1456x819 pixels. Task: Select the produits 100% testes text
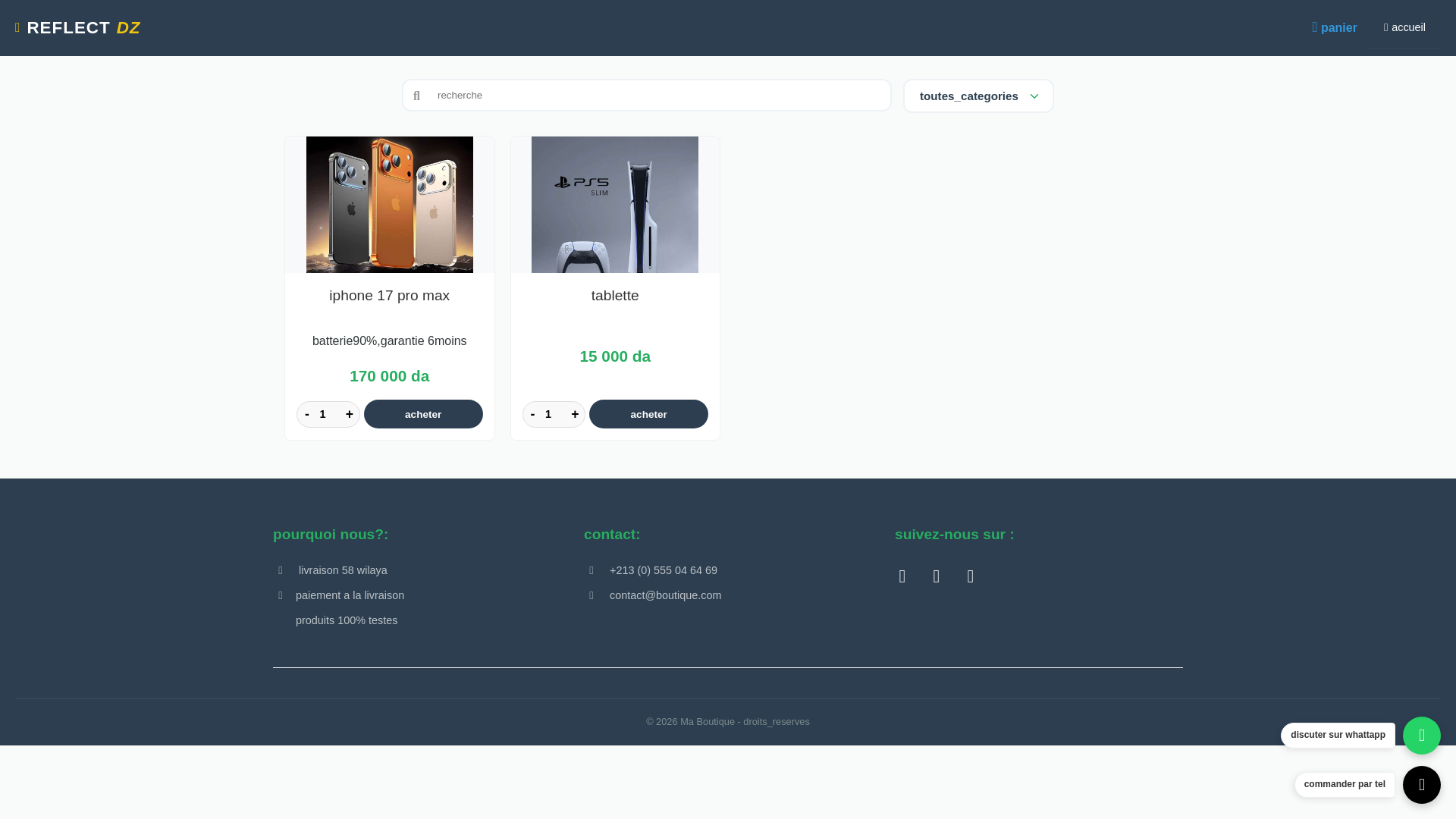pos(347,620)
